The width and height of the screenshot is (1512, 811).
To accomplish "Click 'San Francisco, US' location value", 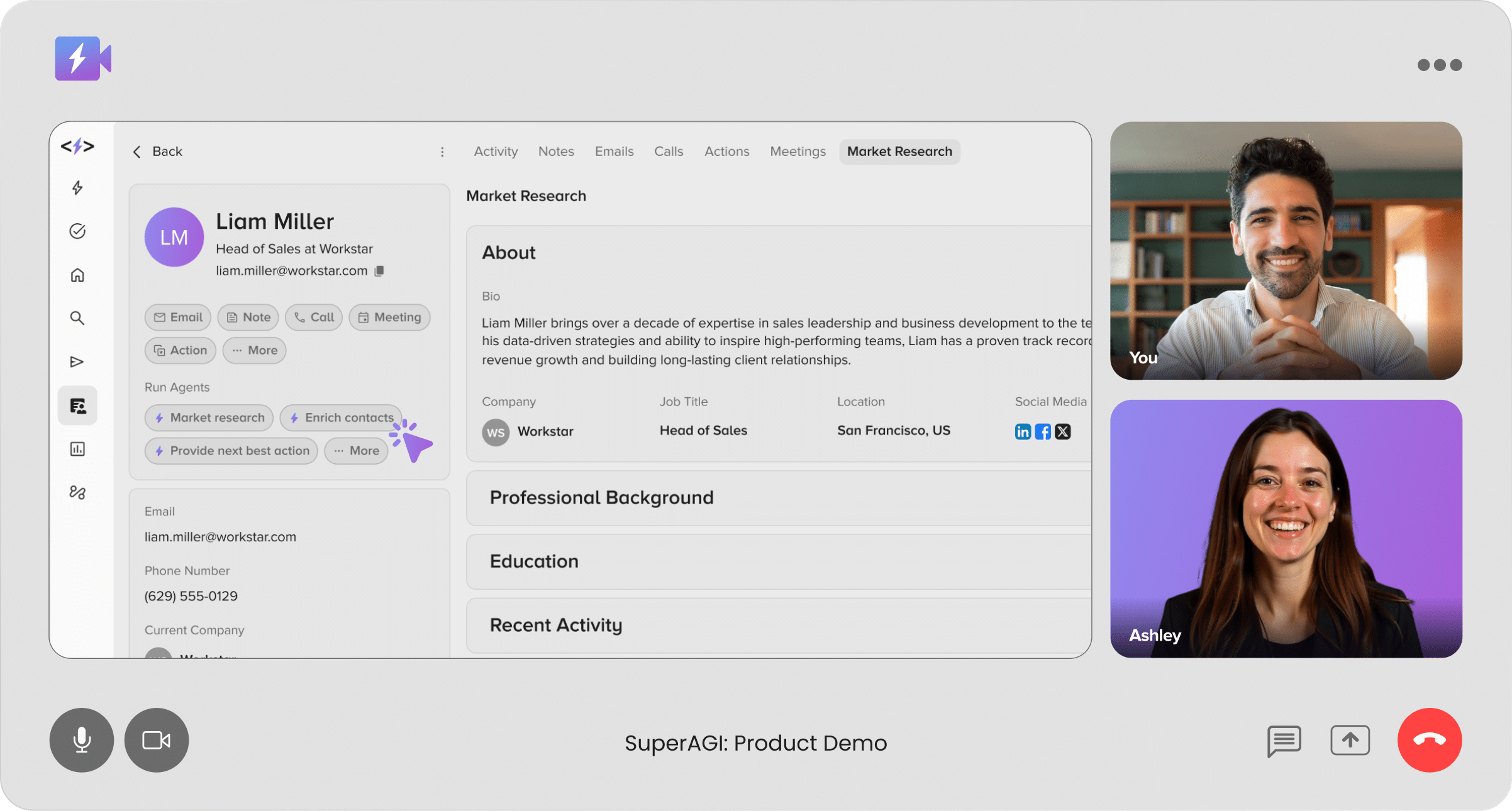I will pyautogui.click(x=894, y=431).
